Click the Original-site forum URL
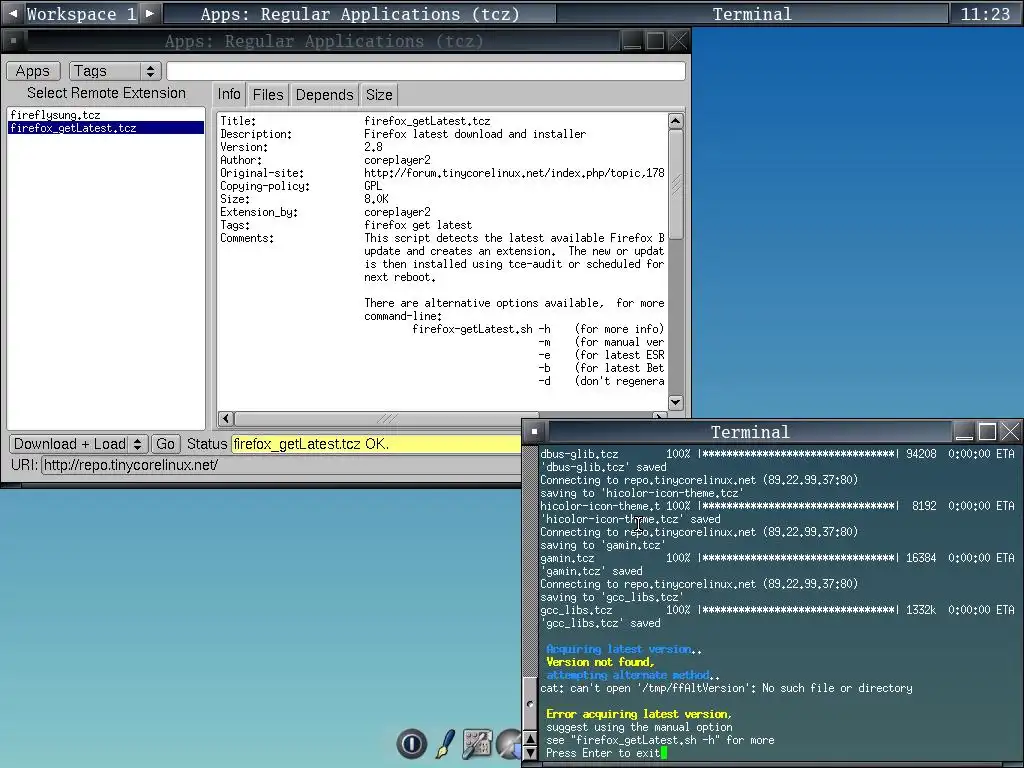Screen dimensions: 1024x768 (514, 173)
